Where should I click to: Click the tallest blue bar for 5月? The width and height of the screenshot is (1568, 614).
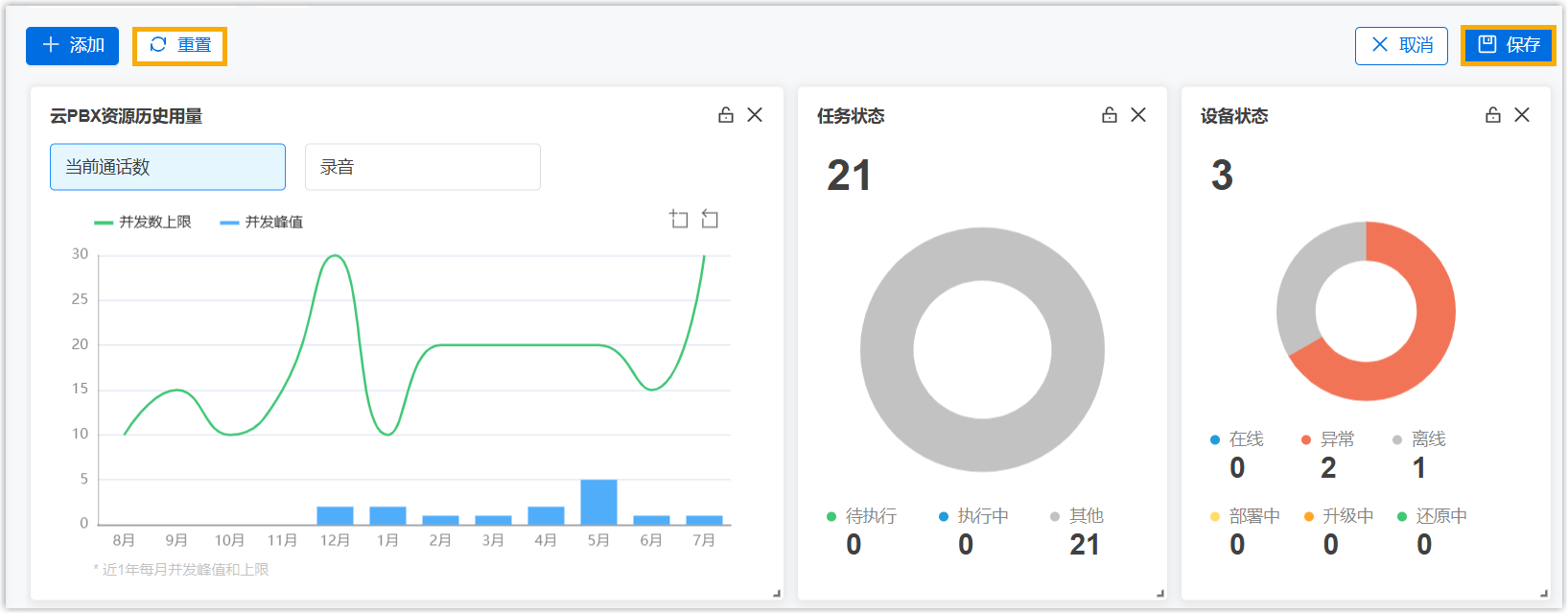point(598,502)
